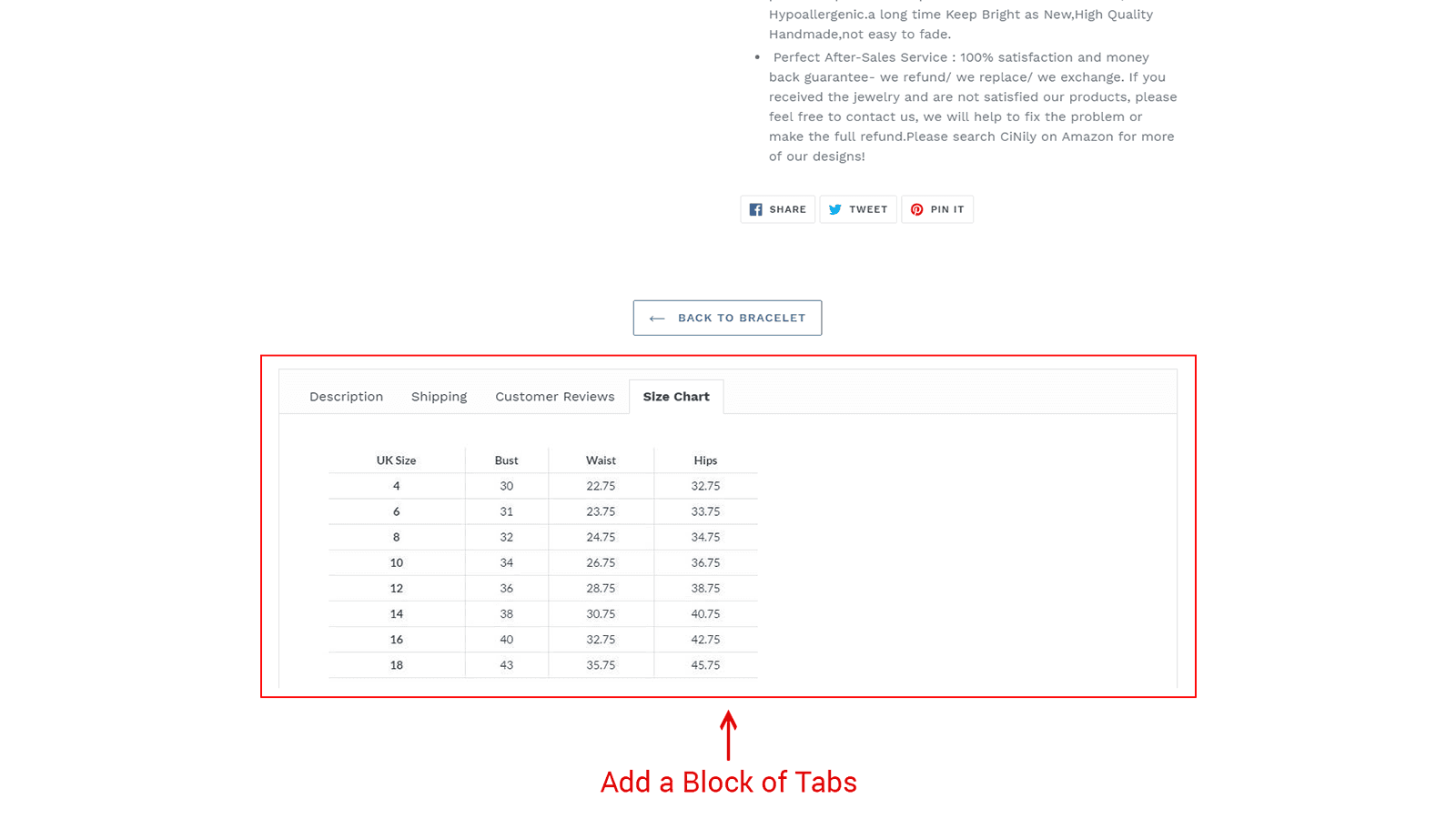Click the UK Size column header
1456x819 pixels.
(x=396, y=460)
